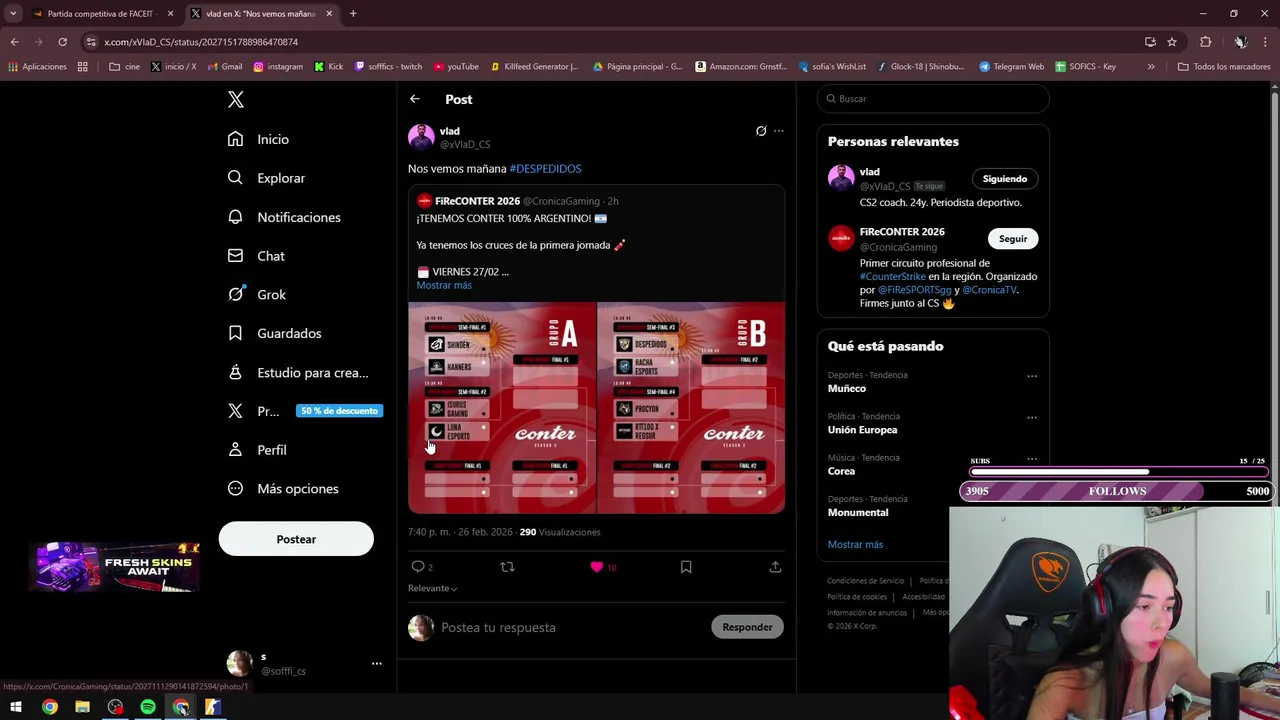Click the Postear button
This screenshot has width=1280, height=720.
[x=296, y=539]
